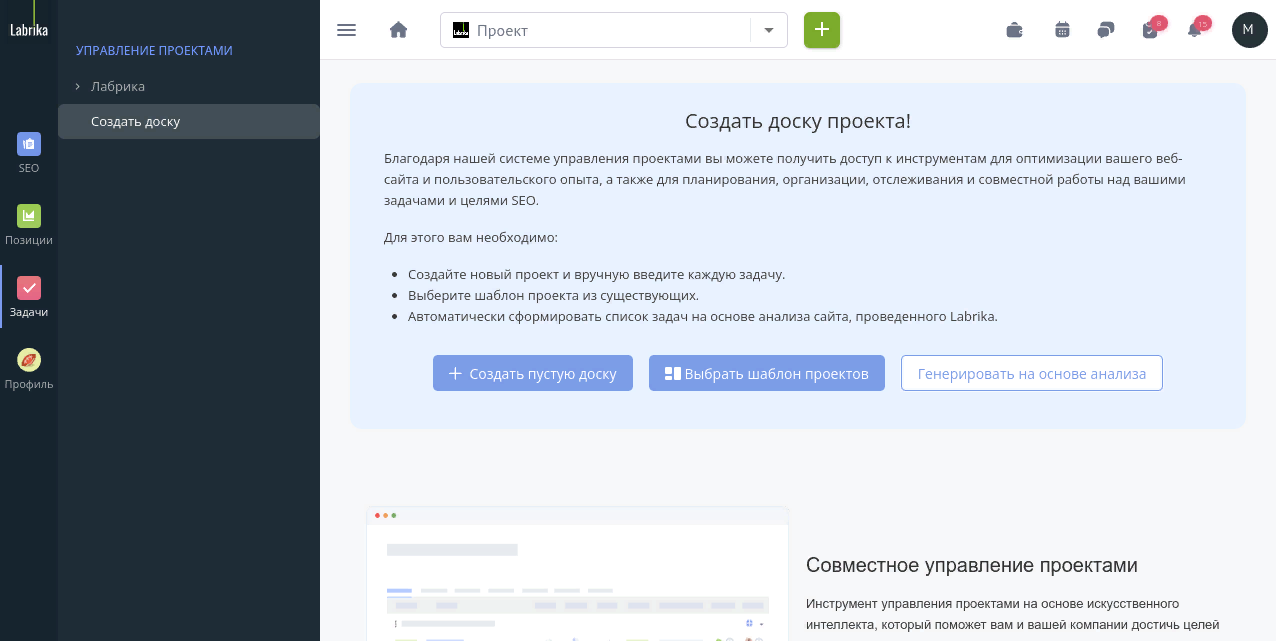Click Генерировать на основе анализа button
Image resolution: width=1276 pixels, height=641 pixels.
[1032, 373]
